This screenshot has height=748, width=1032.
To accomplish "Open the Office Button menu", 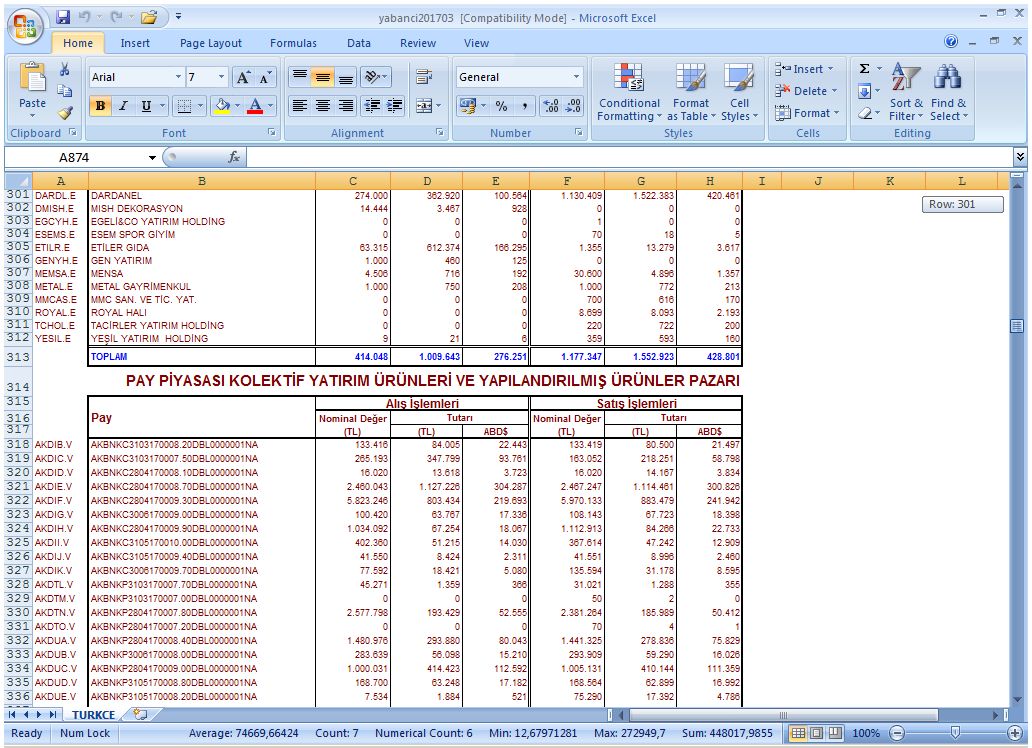I will [x=25, y=28].
